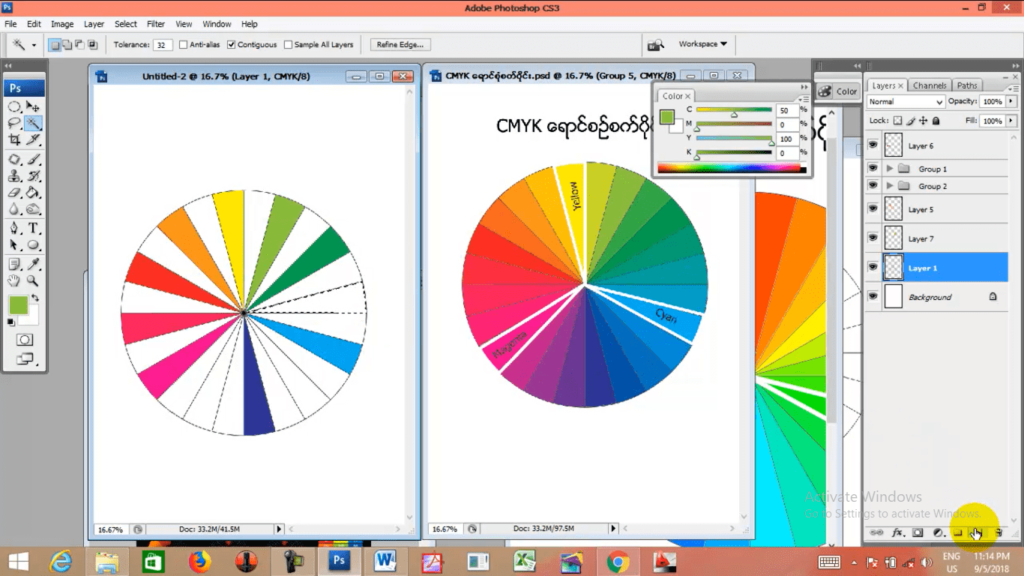Select the Lasso tool
The height and width of the screenshot is (576, 1024).
pos(14,123)
